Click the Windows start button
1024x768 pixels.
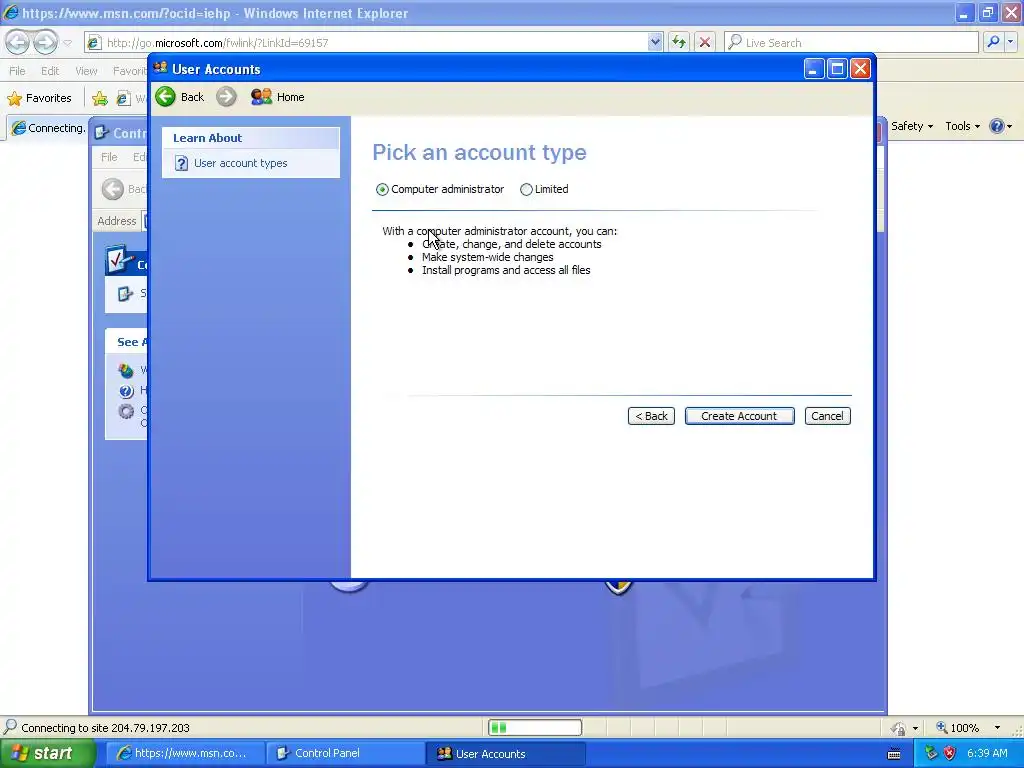click(47, 754)
